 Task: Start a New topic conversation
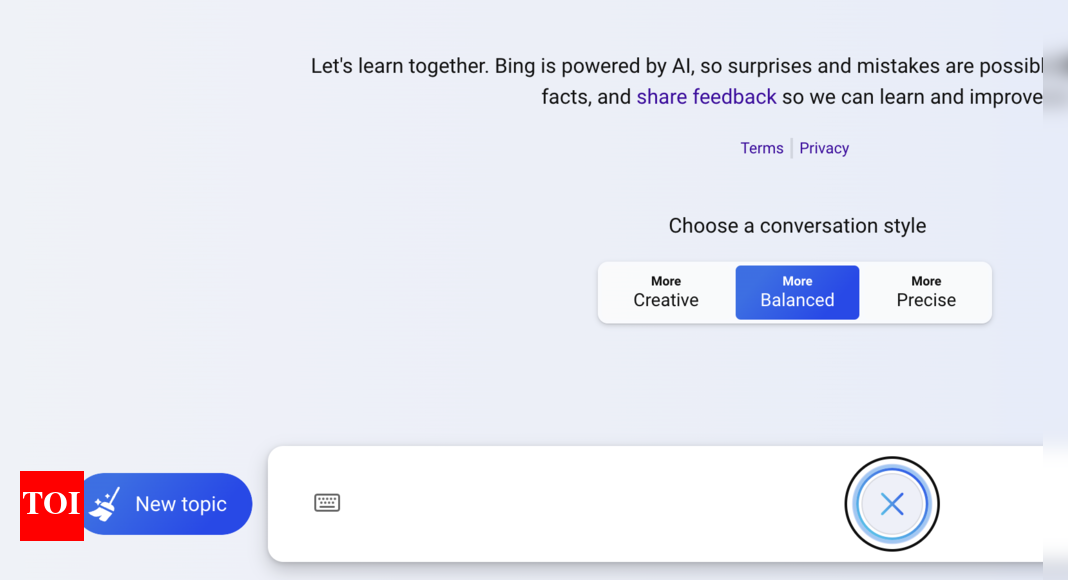pyautogui.click(x=167, y=503)
